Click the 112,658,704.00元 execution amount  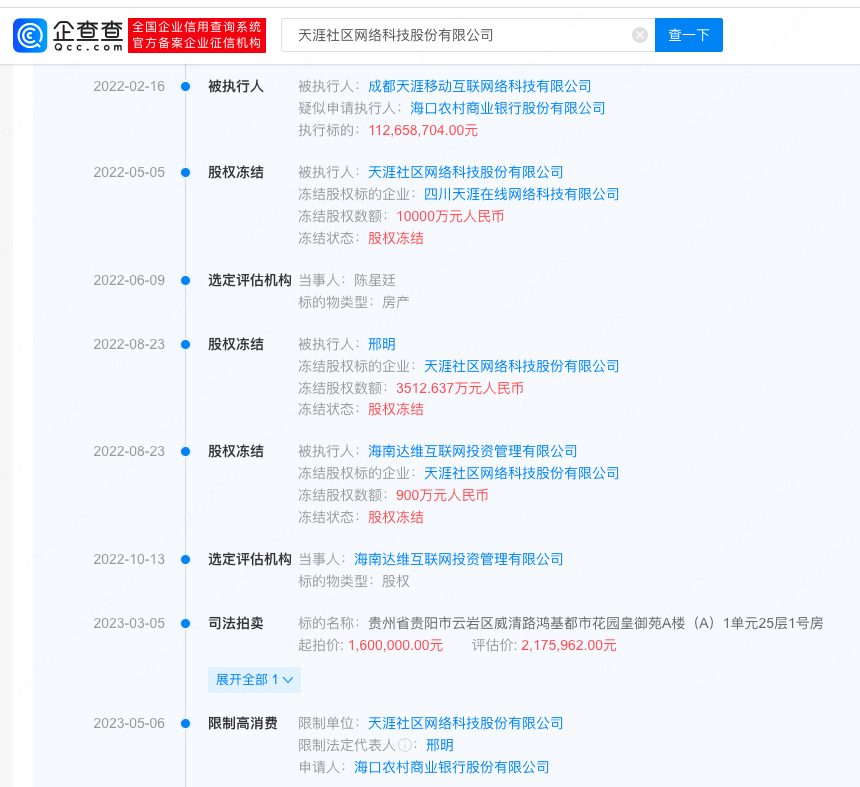click(423, 131)
